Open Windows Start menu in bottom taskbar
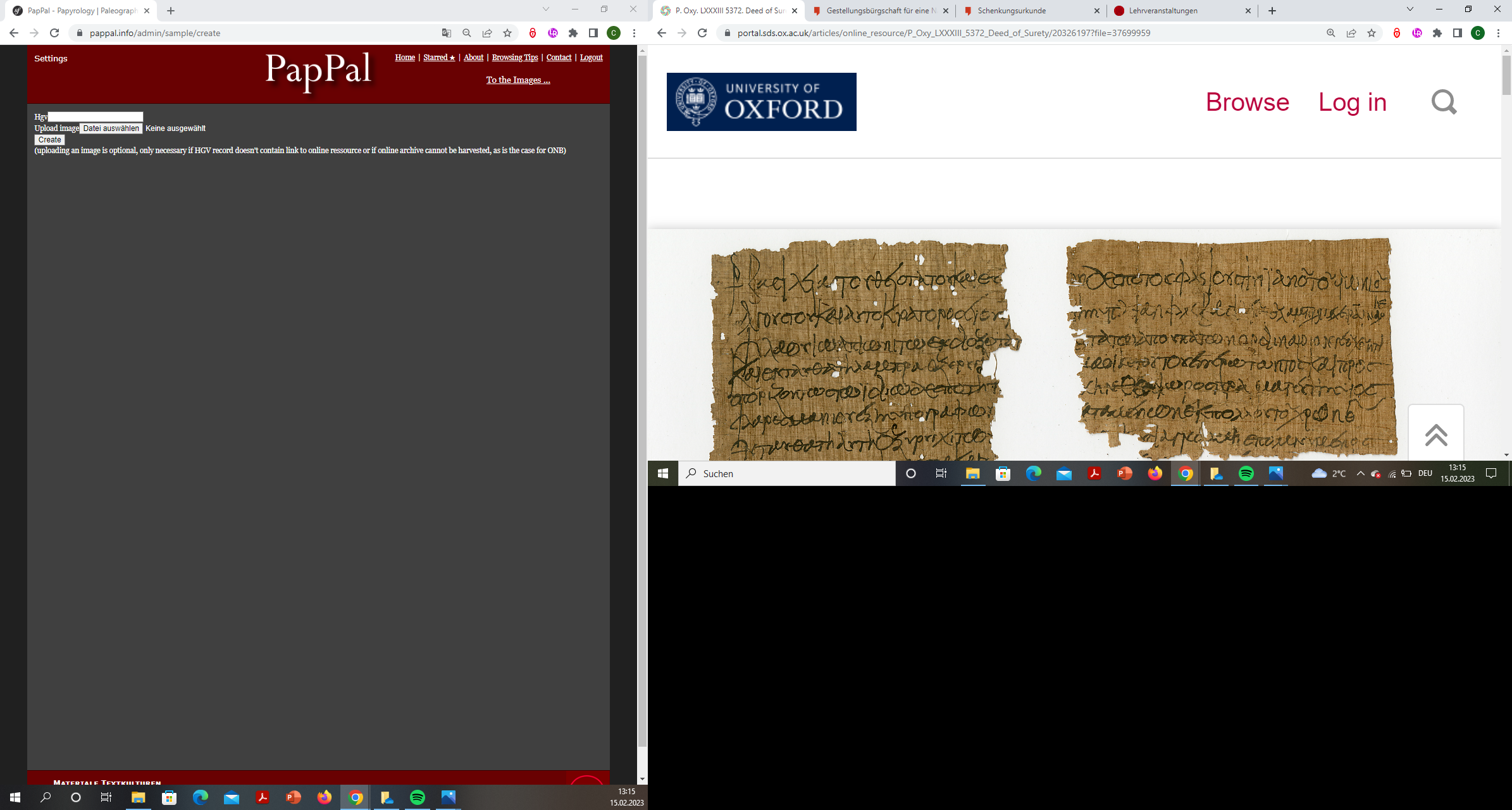The height and width of the screenshot is (810, 1512). tap(15, 797)
